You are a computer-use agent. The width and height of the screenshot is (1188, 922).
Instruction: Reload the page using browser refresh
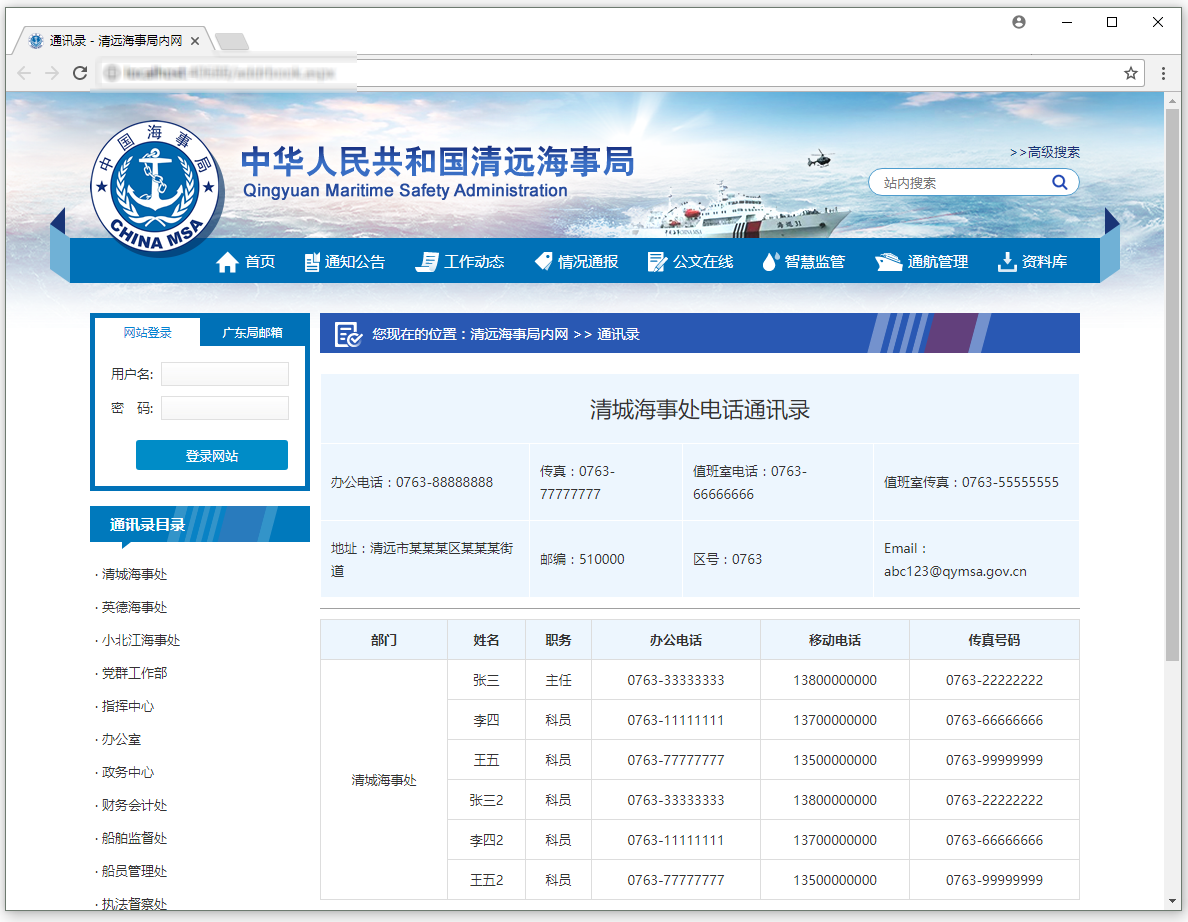point(80,73)
